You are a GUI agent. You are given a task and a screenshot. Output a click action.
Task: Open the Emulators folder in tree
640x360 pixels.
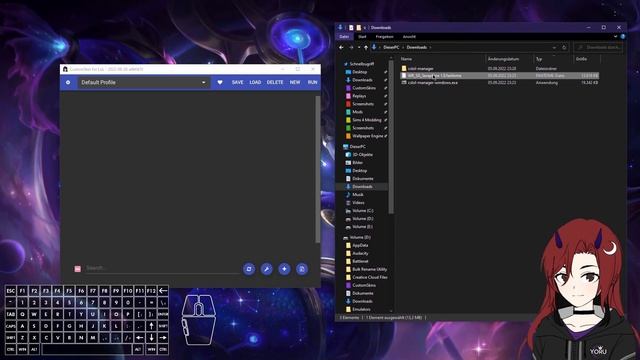tap(361, 309)
